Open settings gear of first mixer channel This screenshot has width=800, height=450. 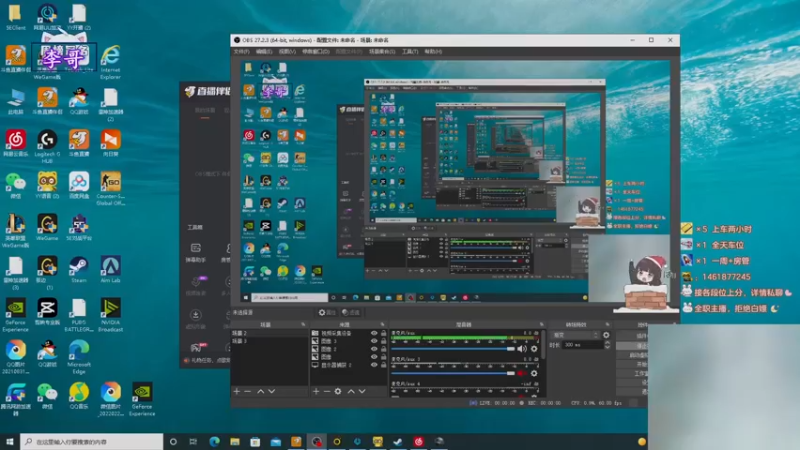(x=534, y=349)
